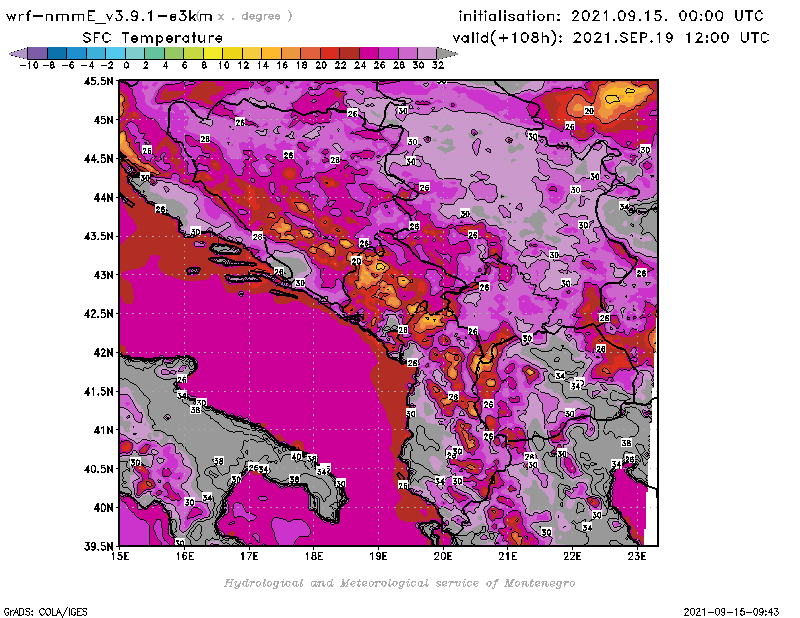The height and width of the screenshot is (618, 800).
Task: Select the dark blue legend swatch between -8 and -6
Action: pyautogui.click(x=57, y=53)
